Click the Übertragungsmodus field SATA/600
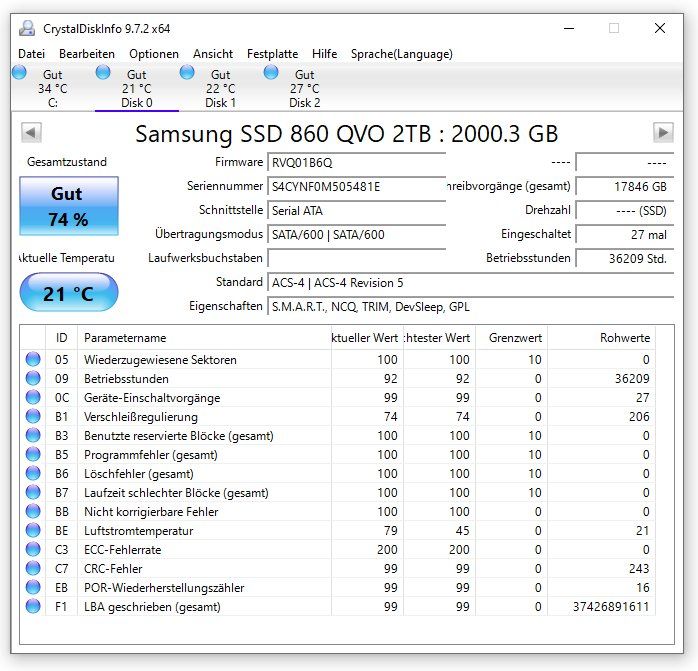The height and width of the screenshot is (671, 698). click(356, 235)
